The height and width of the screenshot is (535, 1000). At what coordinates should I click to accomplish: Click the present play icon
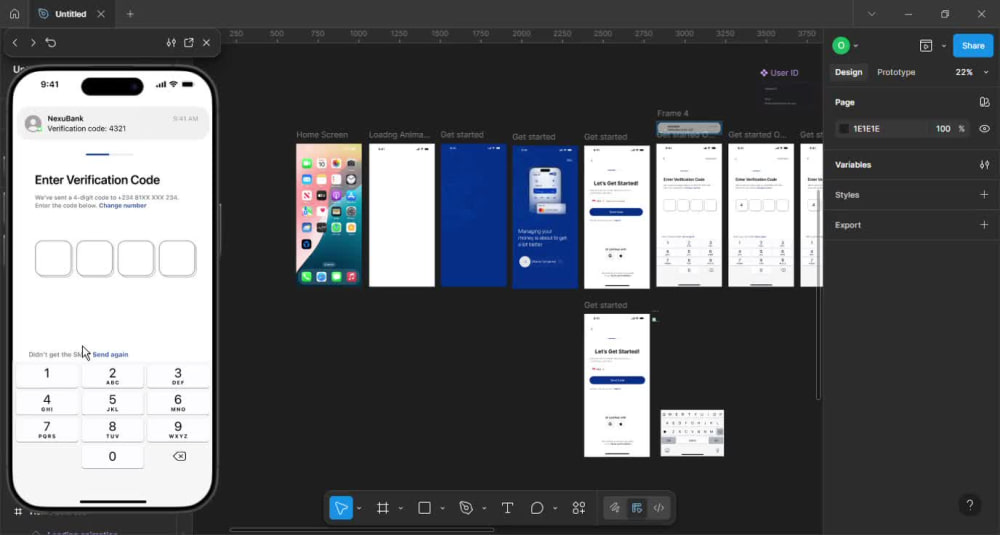[926, 45]
